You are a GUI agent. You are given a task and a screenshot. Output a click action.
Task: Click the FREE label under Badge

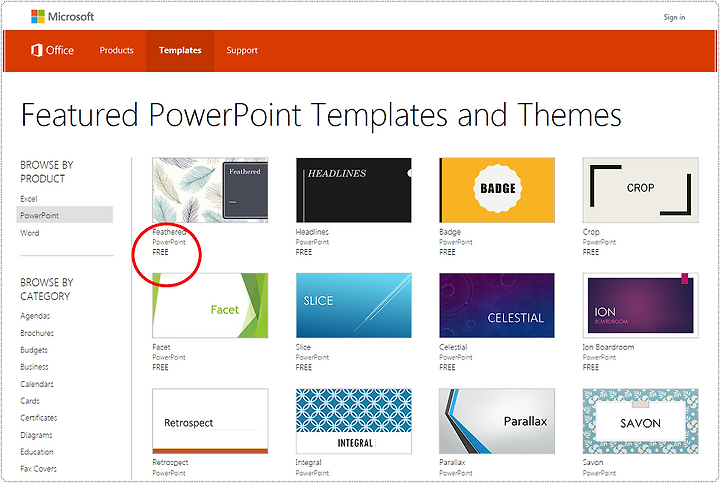click(x=447, y=252)
